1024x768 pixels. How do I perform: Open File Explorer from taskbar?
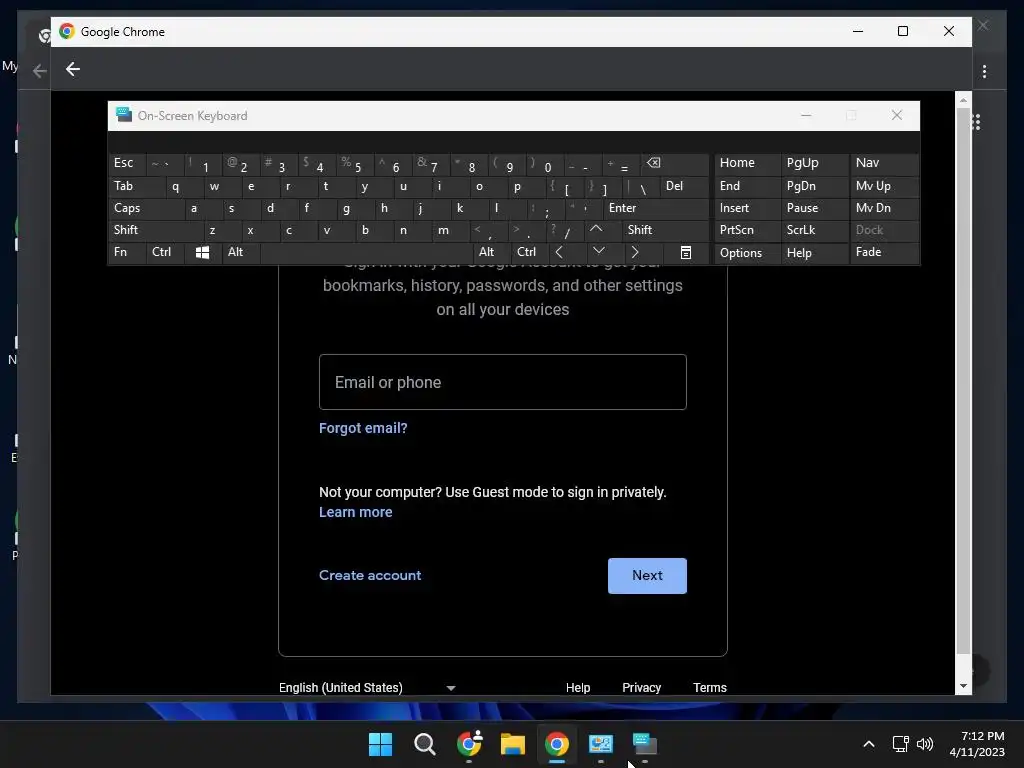click(513, 744)
